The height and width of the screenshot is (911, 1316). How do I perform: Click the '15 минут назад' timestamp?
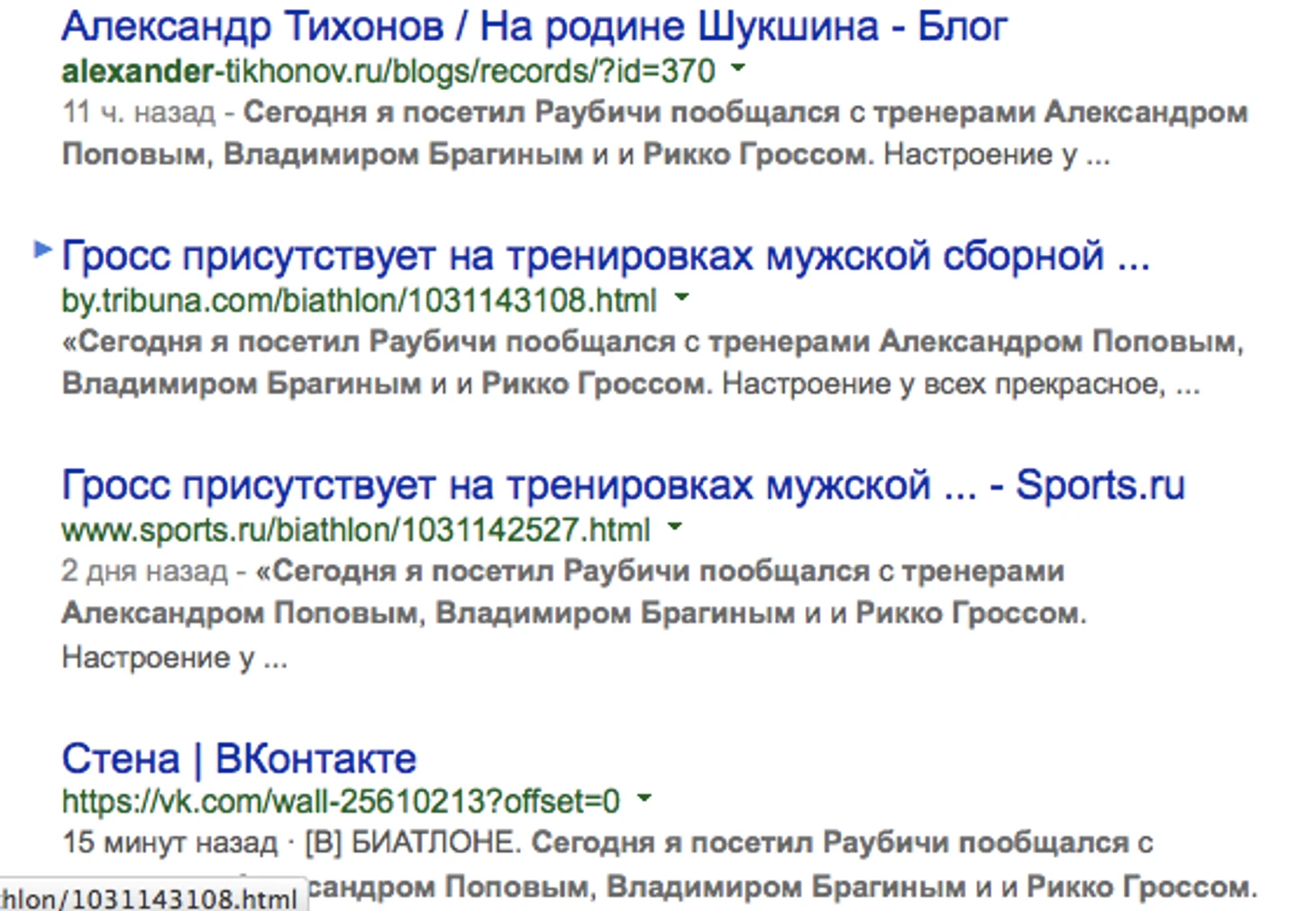pos(169,843)
